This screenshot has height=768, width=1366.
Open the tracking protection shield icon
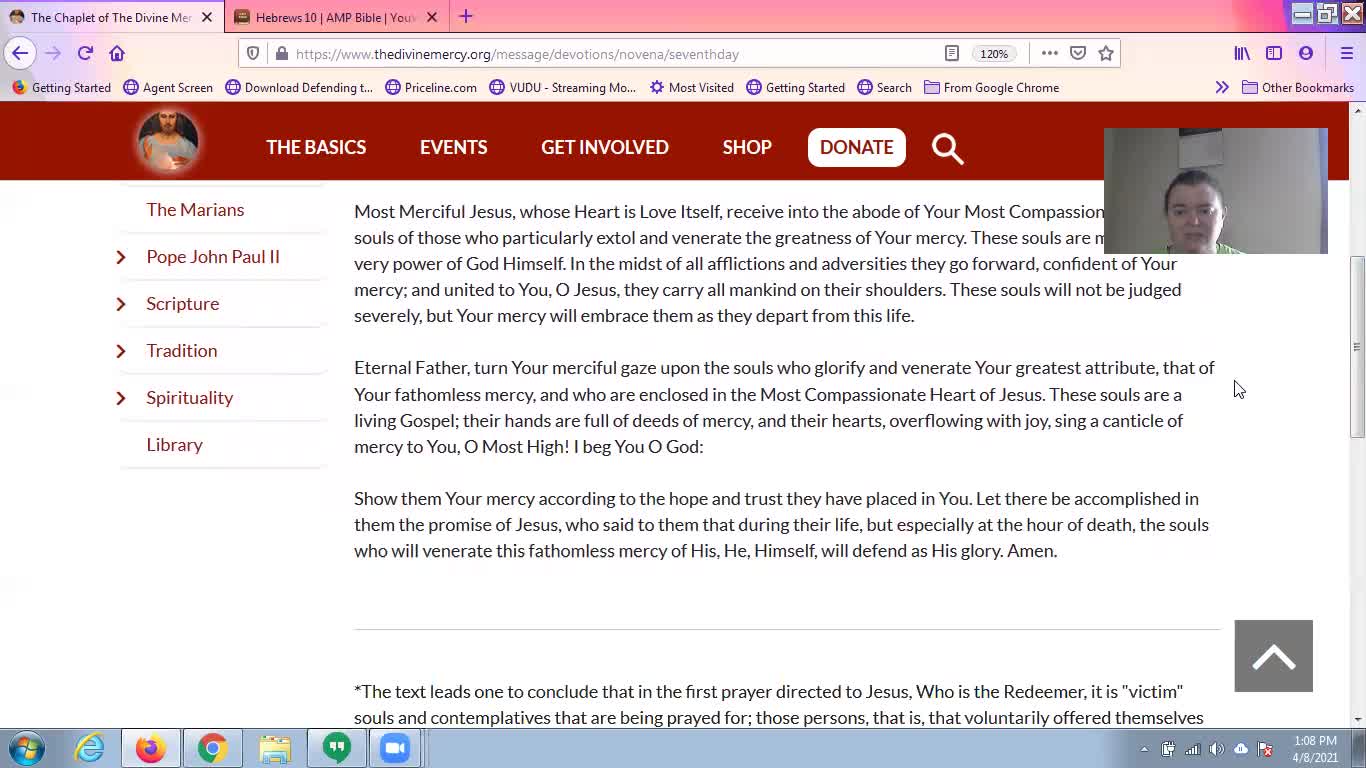pyautogui.click(x=253, y=54)
